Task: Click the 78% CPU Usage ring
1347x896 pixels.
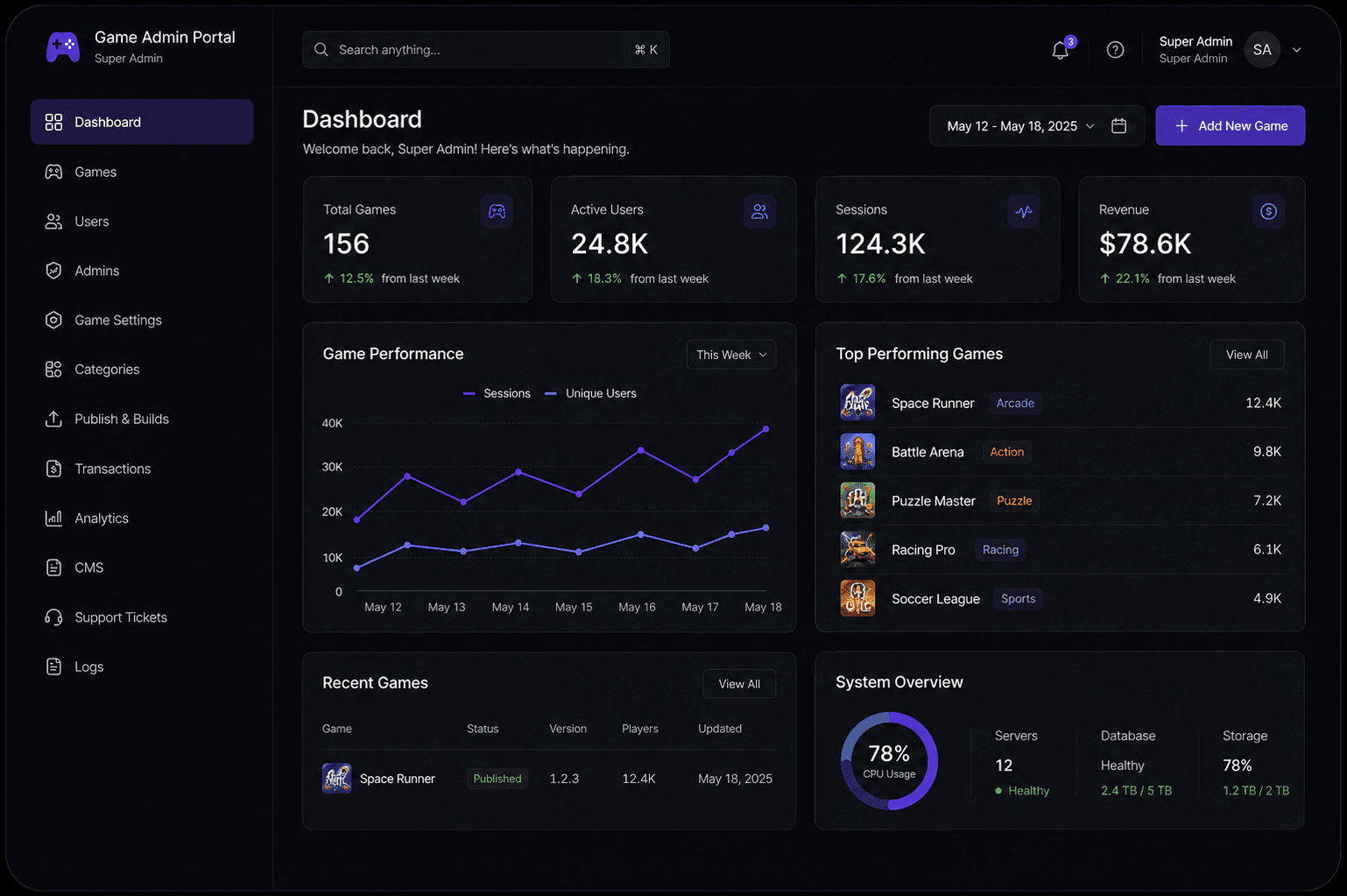Action: pos(889,761)
